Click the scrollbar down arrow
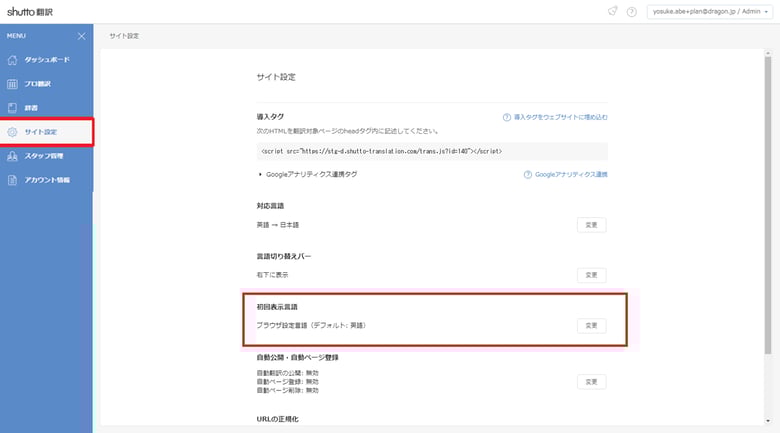Image resolution: width=780 pixels, height=433 pixels. coord(768,421)
